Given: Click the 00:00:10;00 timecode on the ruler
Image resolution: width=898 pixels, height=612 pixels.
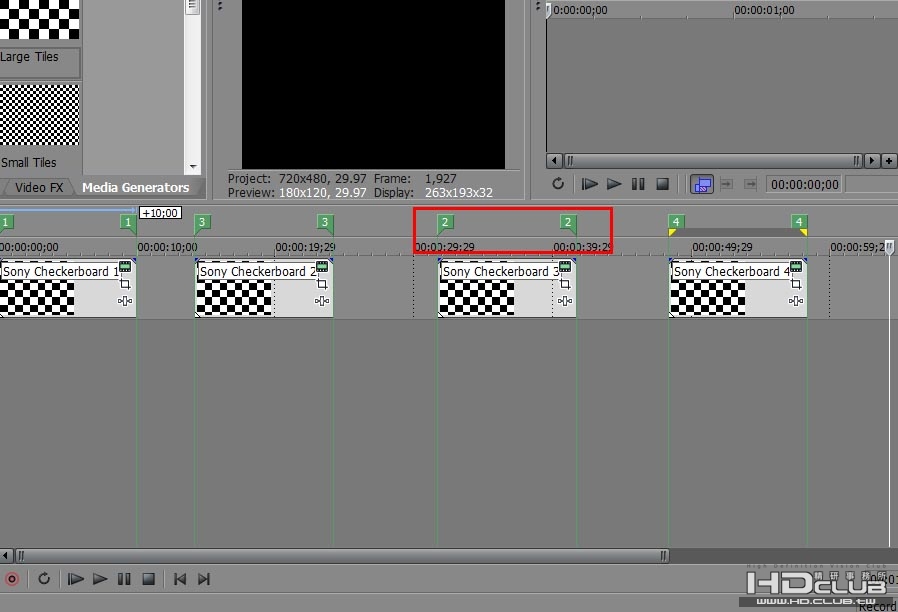Looking at the screenshot, I should click(167, 247).
